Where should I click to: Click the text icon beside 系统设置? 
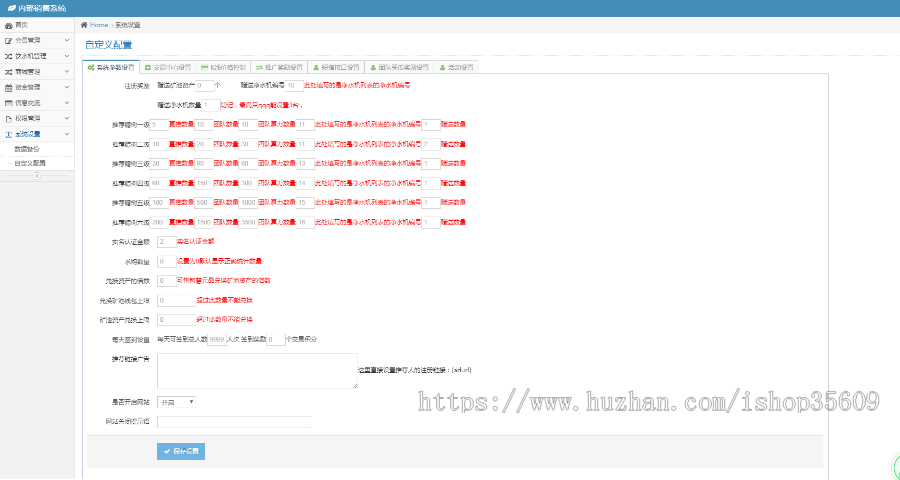(x=8, y=134)
